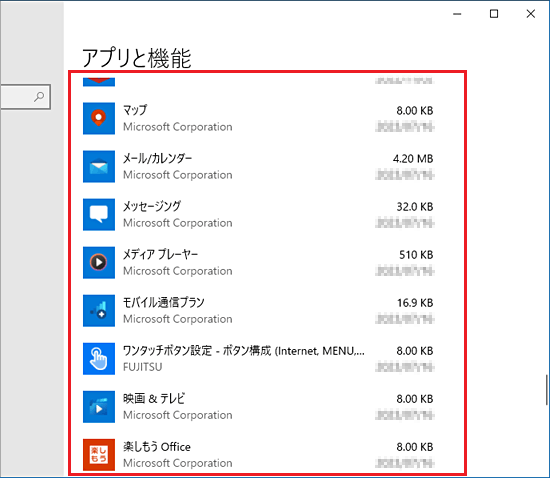Click the Mail/Calendar (メール/カレンダー) app icon
Screen dimensions: 550x478
coord(99,167)
